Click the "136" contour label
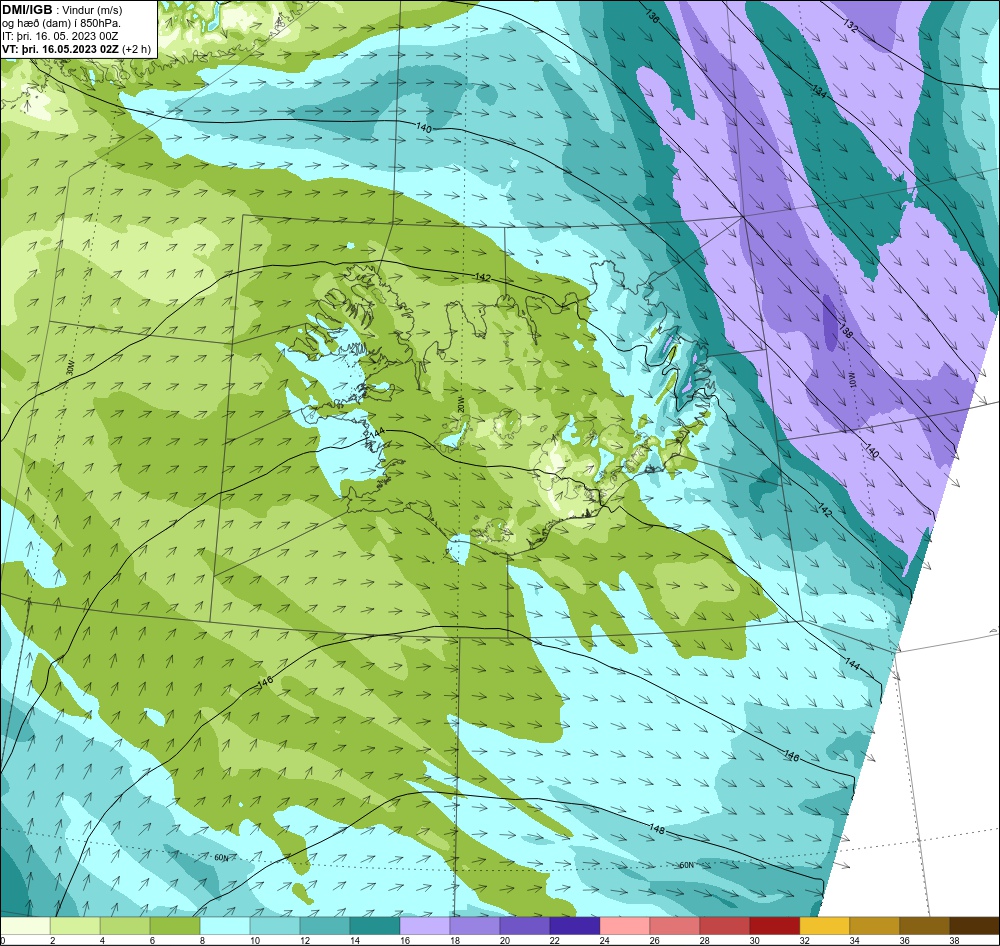Screen dimensions: 1000x946 coord(652,17)
